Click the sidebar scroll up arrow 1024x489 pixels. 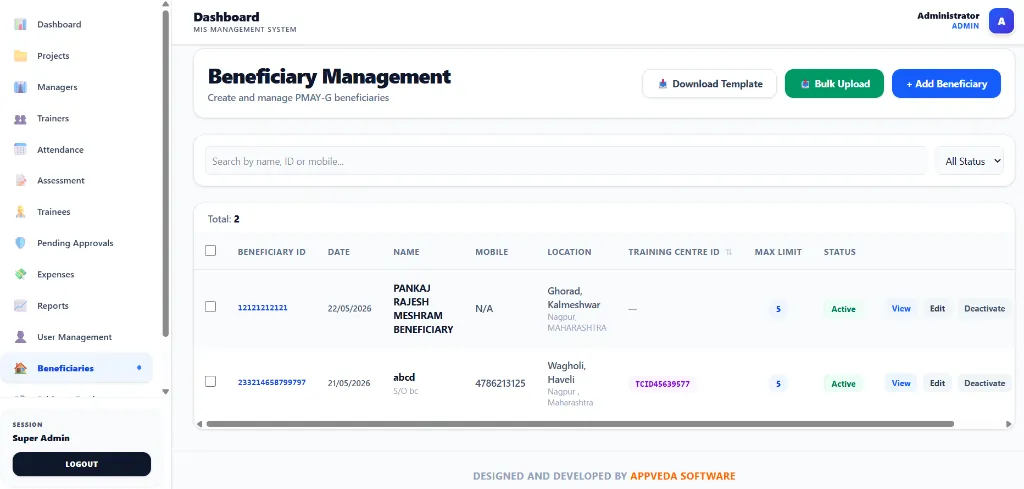tap(166, 4)
